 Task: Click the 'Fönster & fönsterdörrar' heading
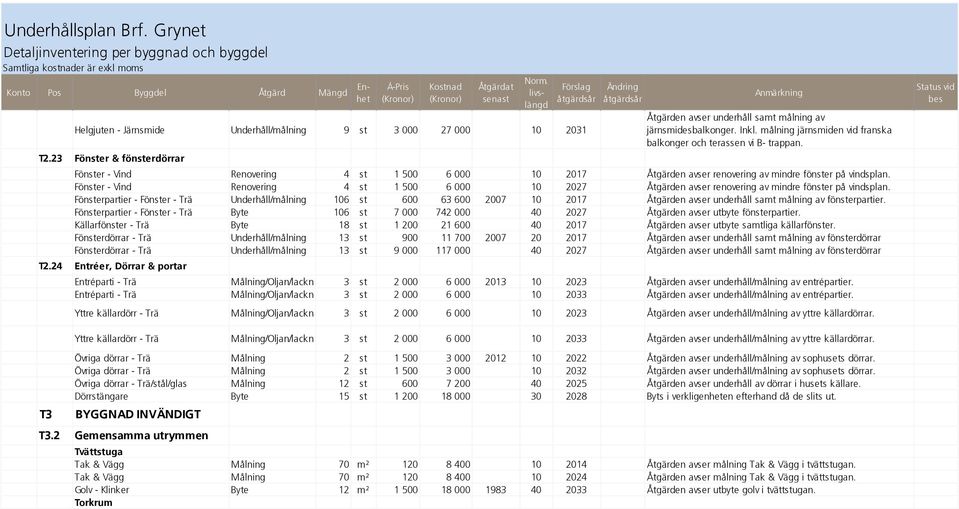pyautogui.click(x=130, y=158)
